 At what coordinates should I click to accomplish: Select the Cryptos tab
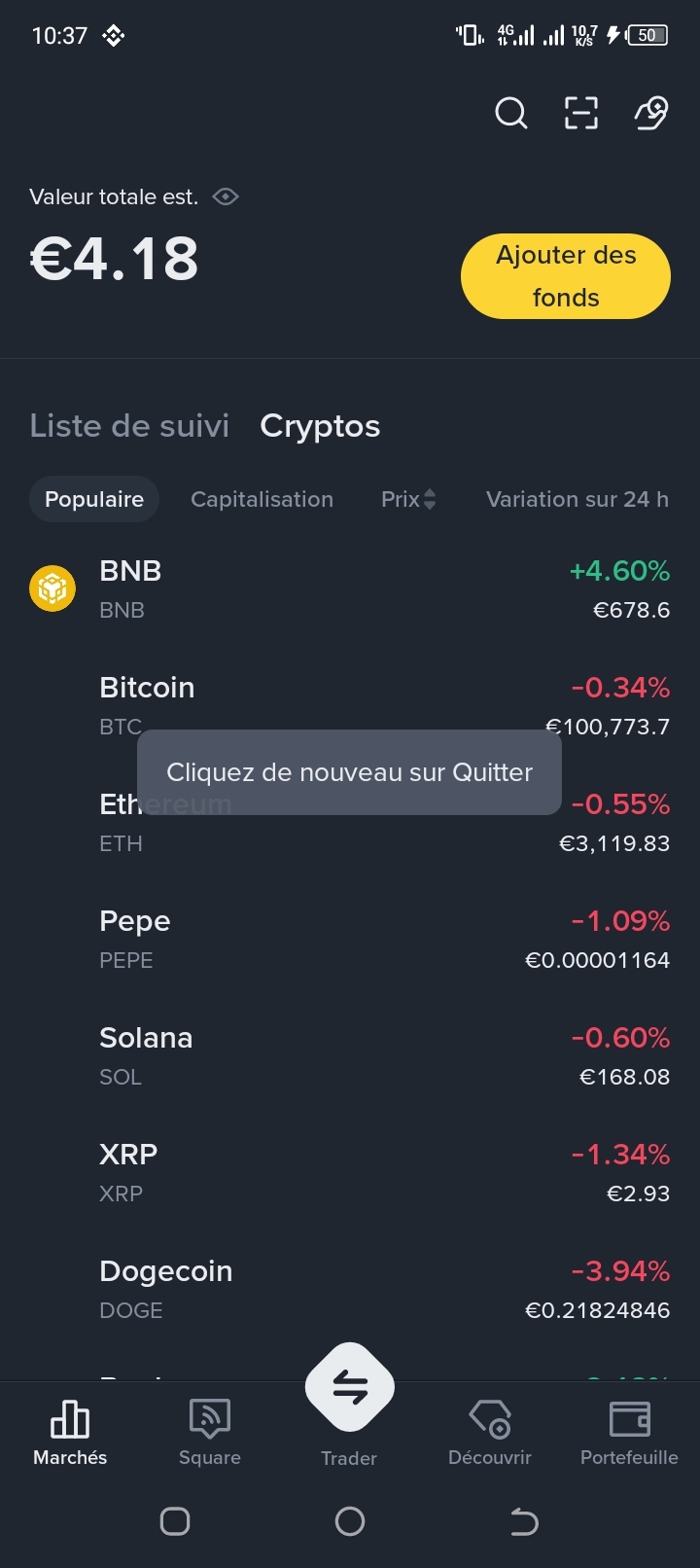[x=320, y=426]
